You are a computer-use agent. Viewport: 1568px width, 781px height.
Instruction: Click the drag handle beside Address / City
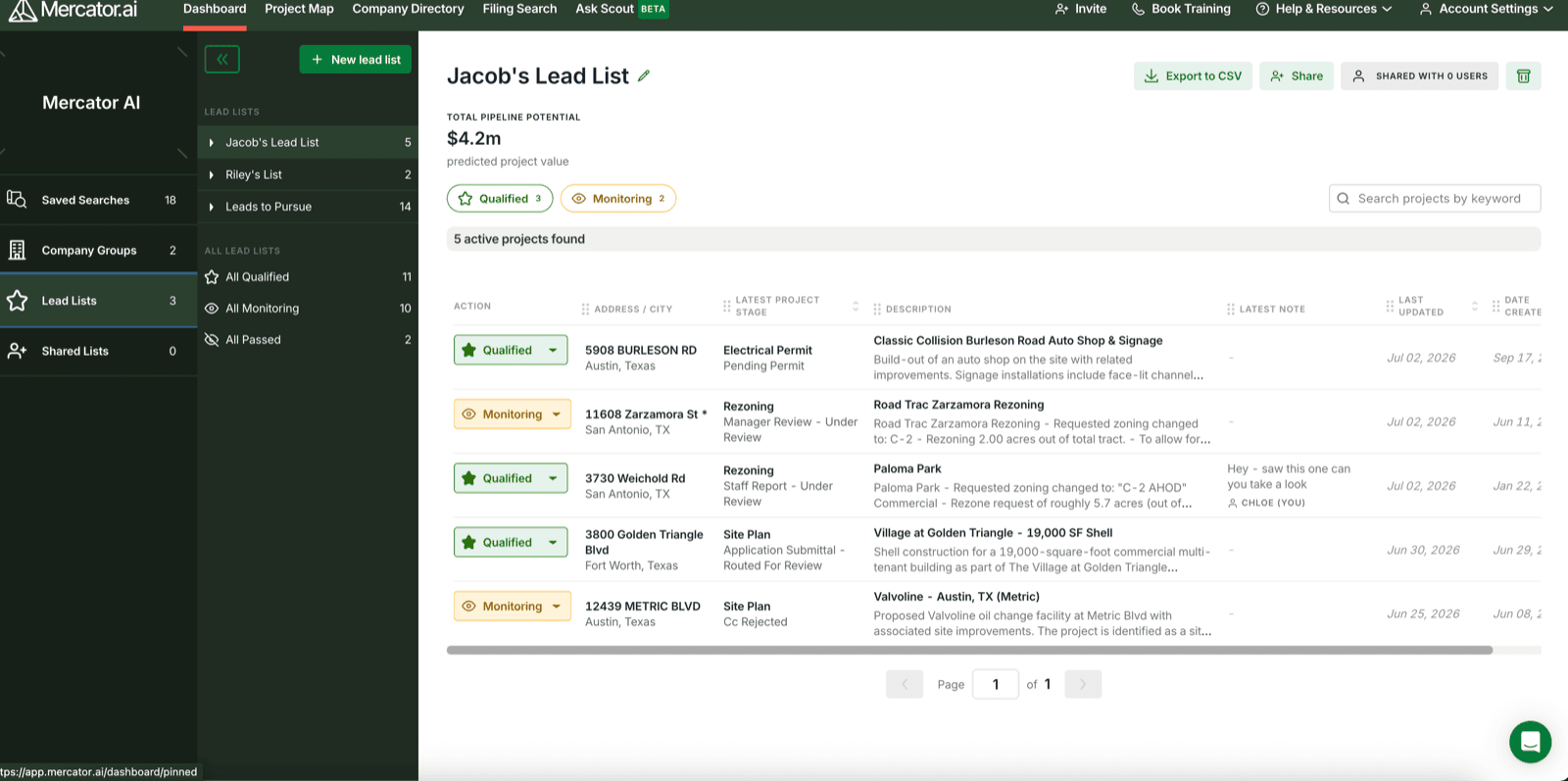pyautogui.click(x=585, y=309)
